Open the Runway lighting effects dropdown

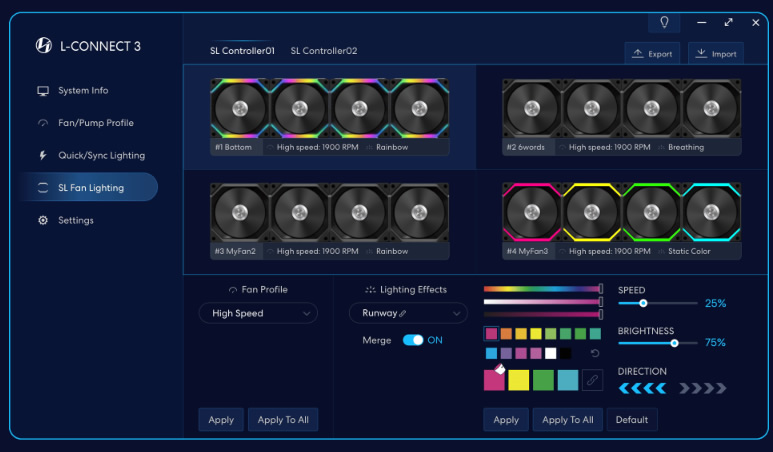[408, 313]
